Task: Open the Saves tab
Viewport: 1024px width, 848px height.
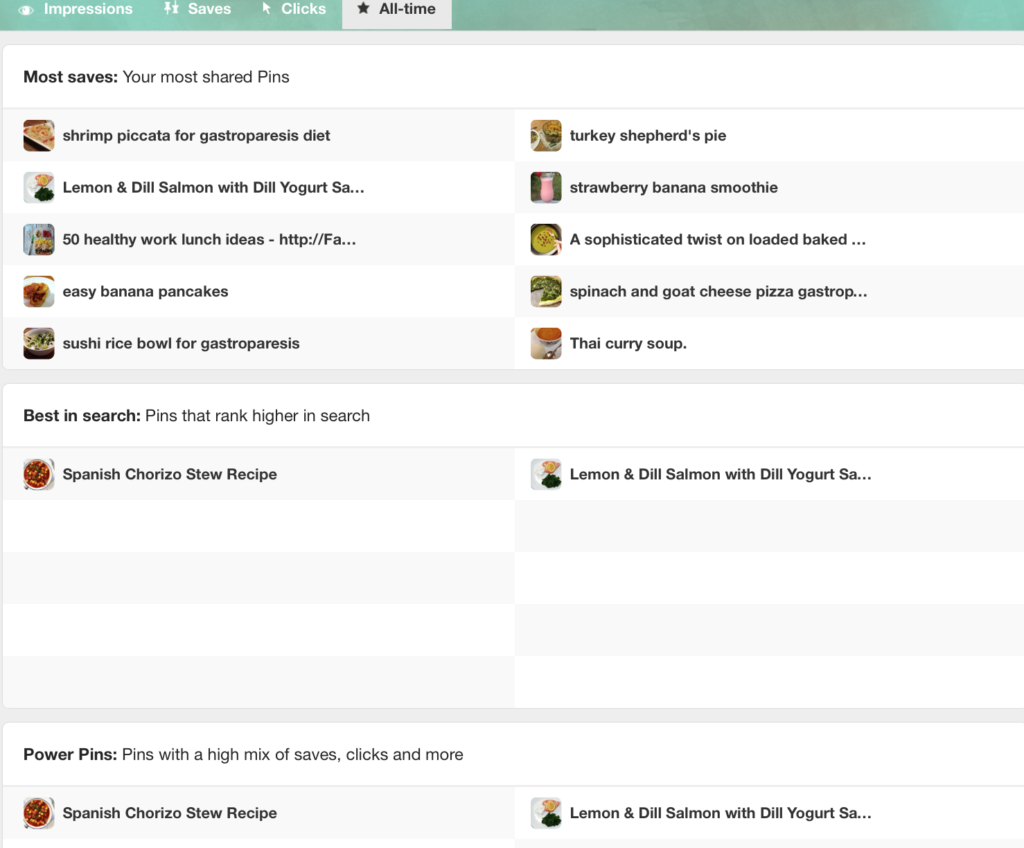Action: [198, 10]
